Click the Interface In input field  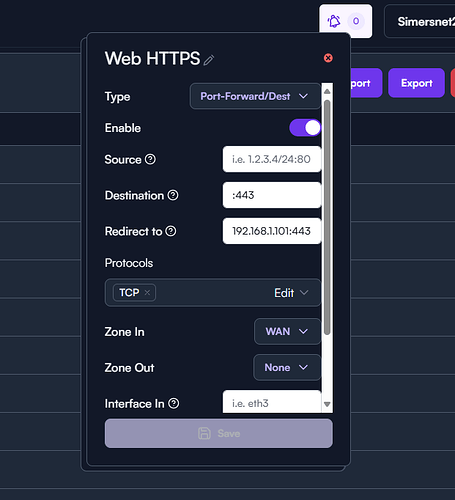272,402
